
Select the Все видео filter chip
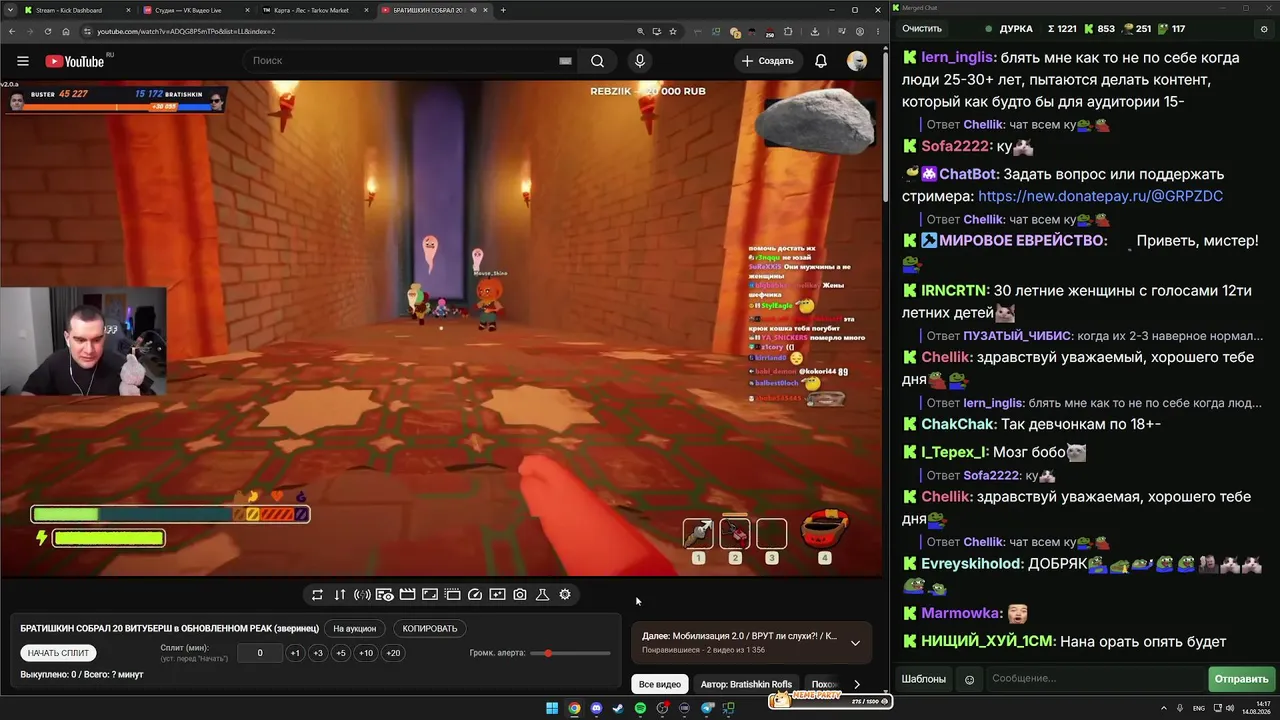pos(660,684)
